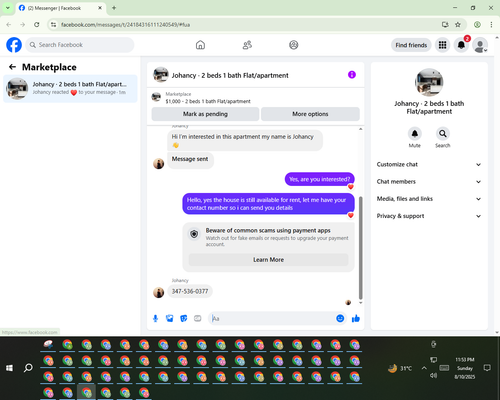Open the emoji picker smiley
This screenshot has width=500, height=400.
point(340,318)
